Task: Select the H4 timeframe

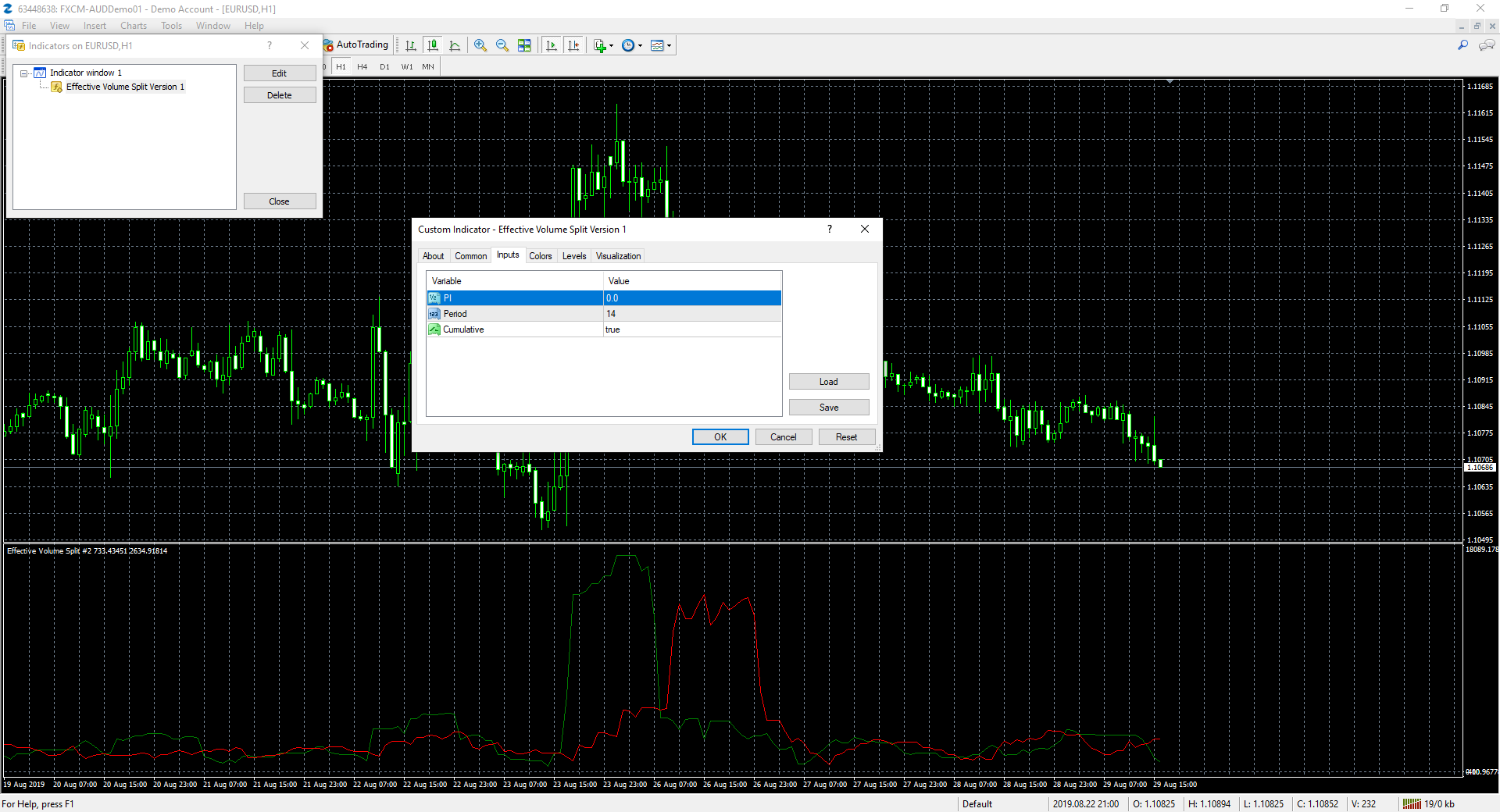Action: 362,67
